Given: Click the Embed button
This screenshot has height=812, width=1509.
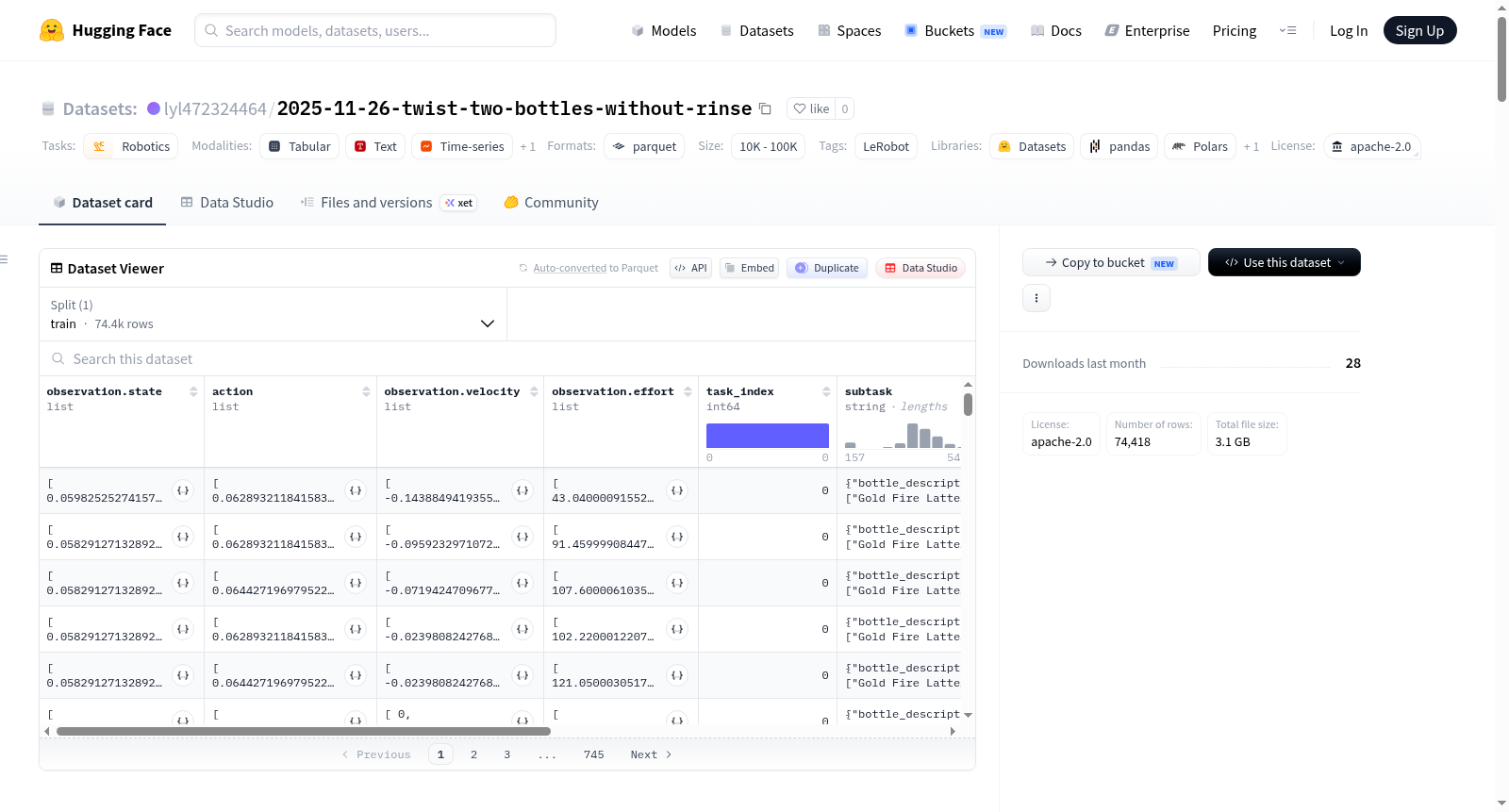Looking at the screenshot, I should [750, 268].
